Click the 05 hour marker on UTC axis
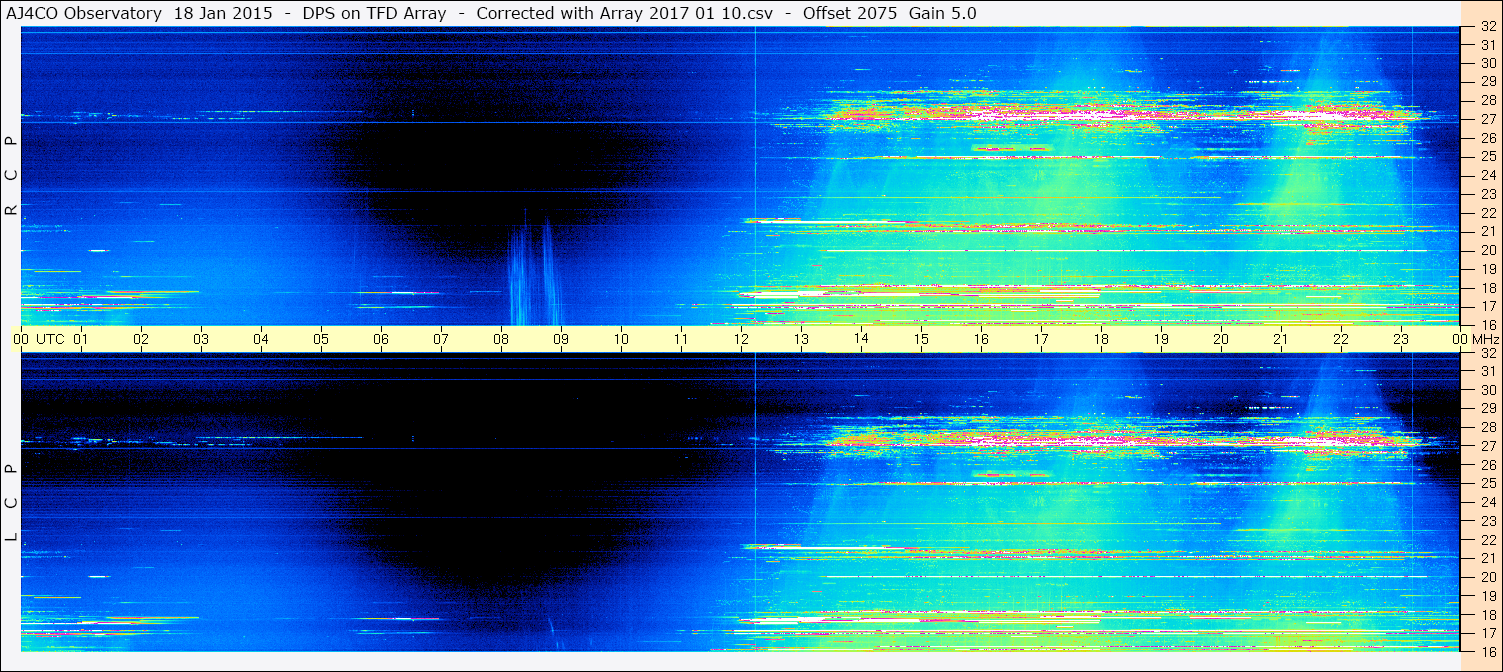 click(x=321, y=339)
